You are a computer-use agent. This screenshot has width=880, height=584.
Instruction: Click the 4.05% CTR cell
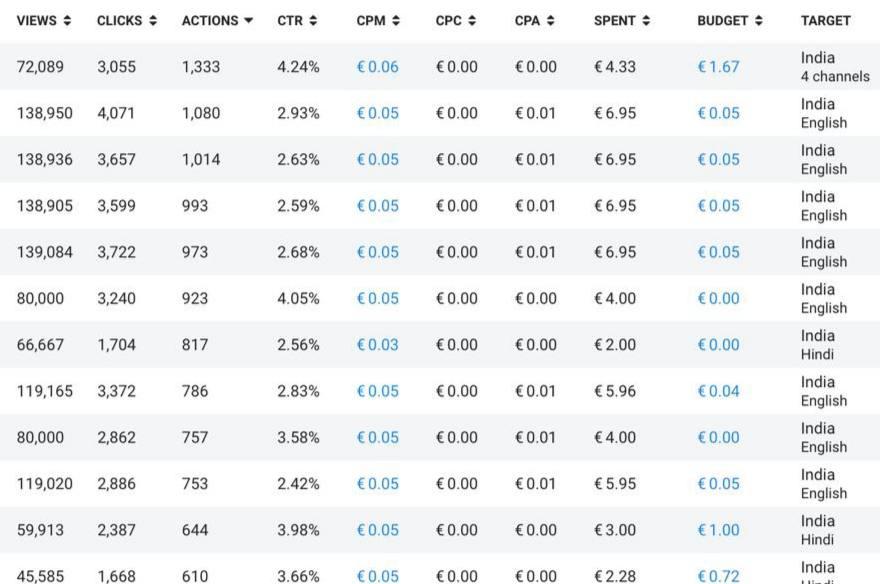[298, 298]
